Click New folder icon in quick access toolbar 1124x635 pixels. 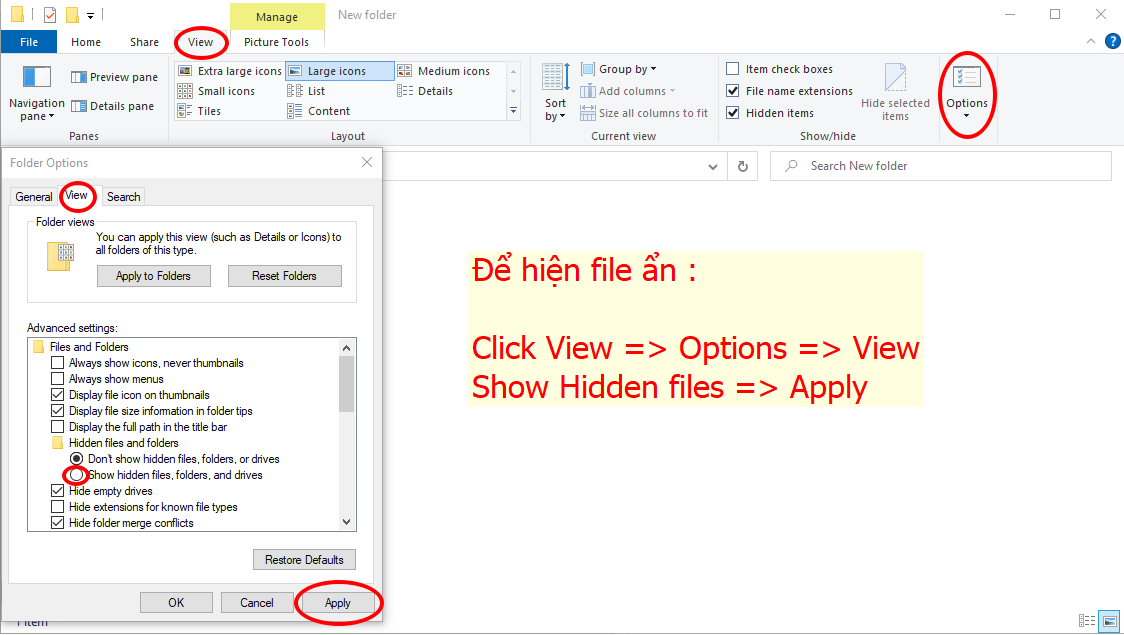click(72, 14)
